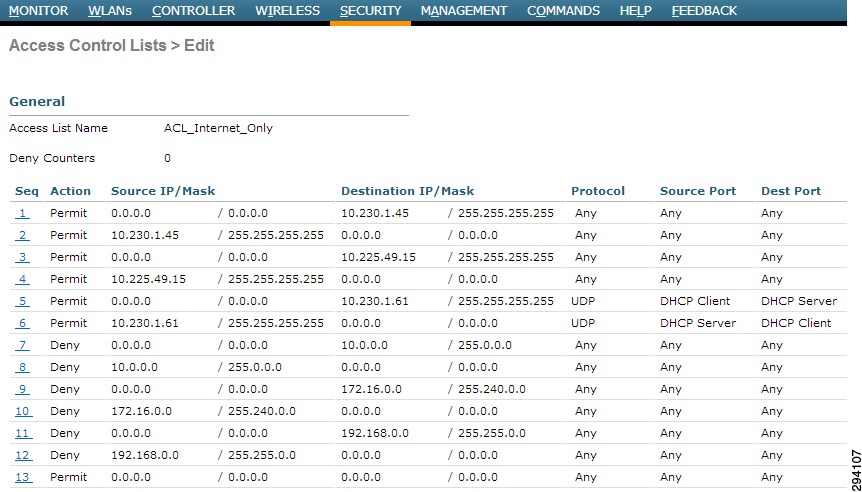Click the Deny action in rule 12
This screenshot has width=862, height=492.
pyautogui.click(x=65, y=455)
